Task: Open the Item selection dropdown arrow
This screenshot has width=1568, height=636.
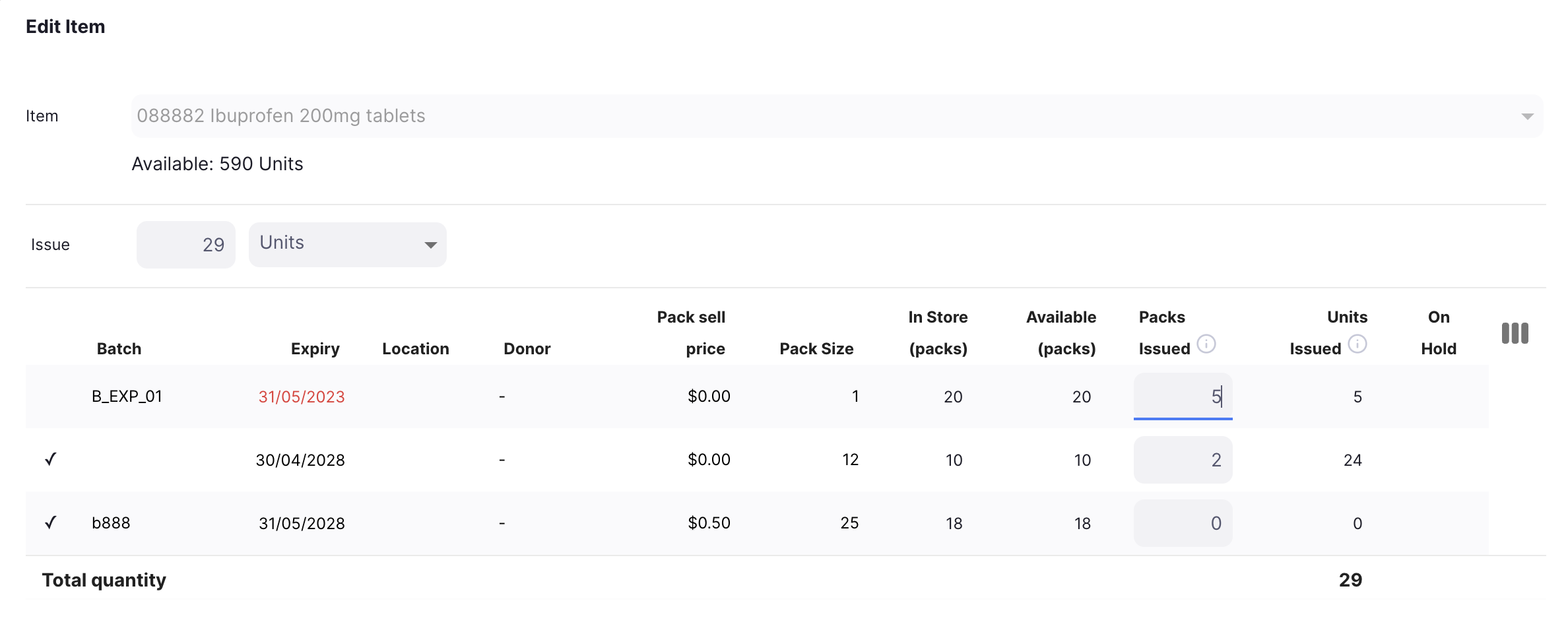Action: [x=1527, y=116]
